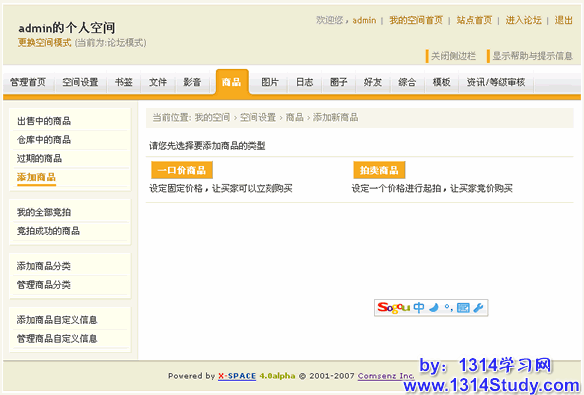Click 添加商品分类 in sidebar
The height and width of the screenshot is (395, 584).
(x=44, y=266)
